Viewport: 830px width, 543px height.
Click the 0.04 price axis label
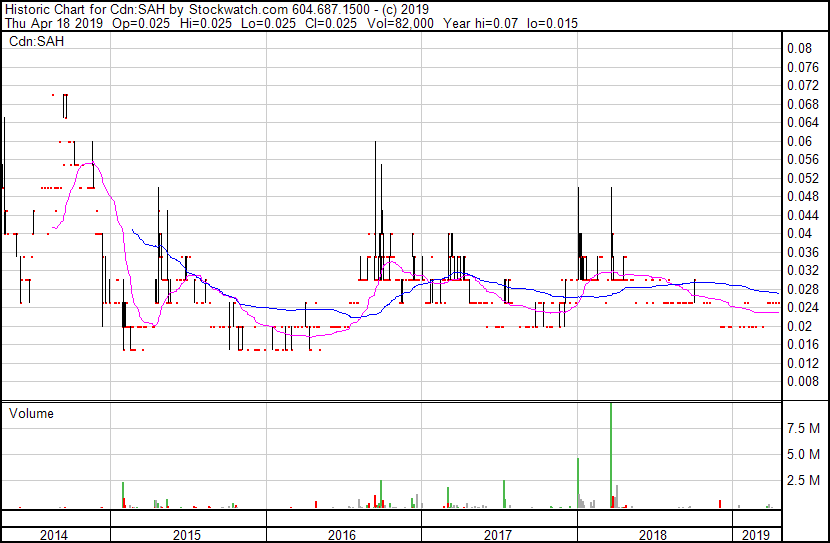pyautogui.click(x=799, y=233)
